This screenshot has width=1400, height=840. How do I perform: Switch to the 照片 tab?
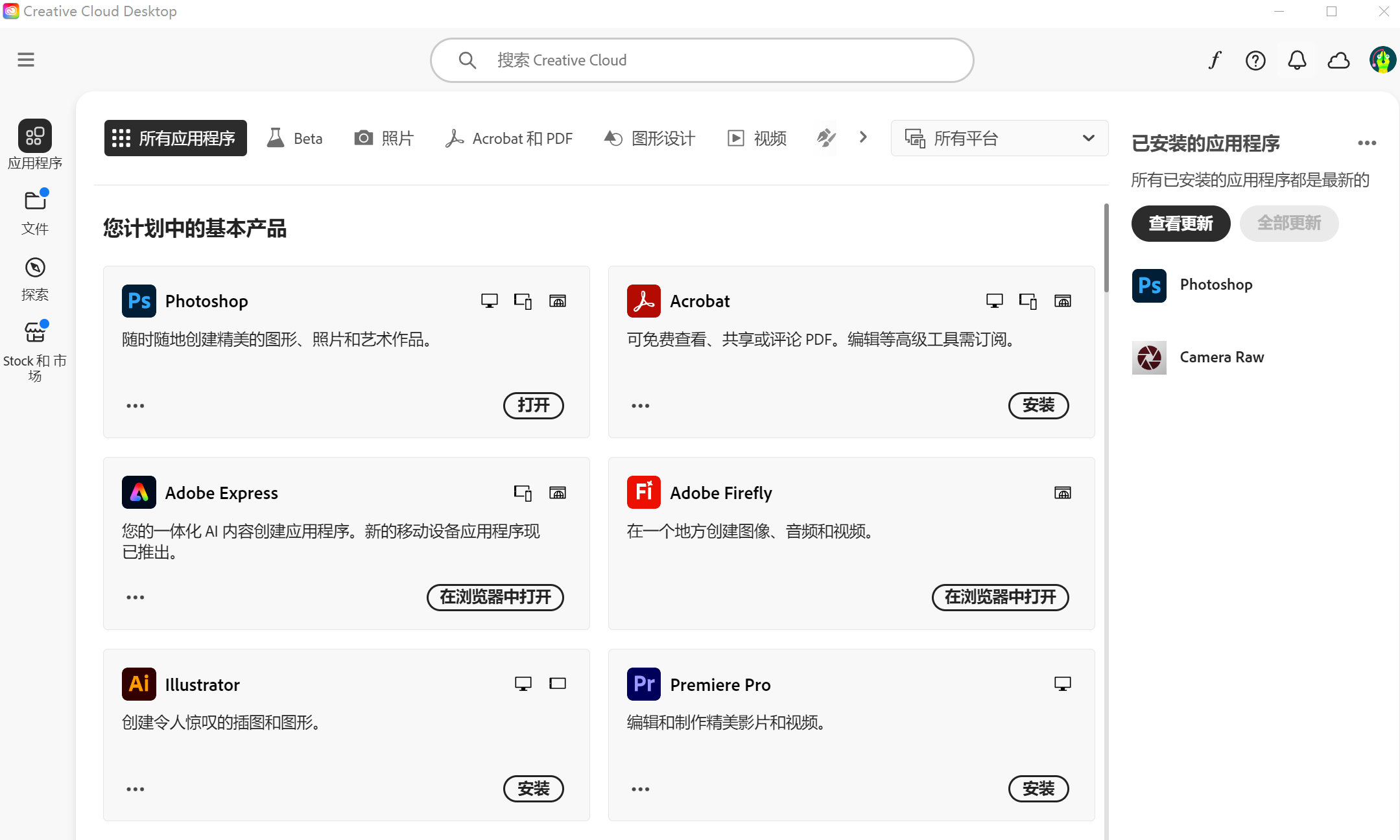[x=384, y=138]
